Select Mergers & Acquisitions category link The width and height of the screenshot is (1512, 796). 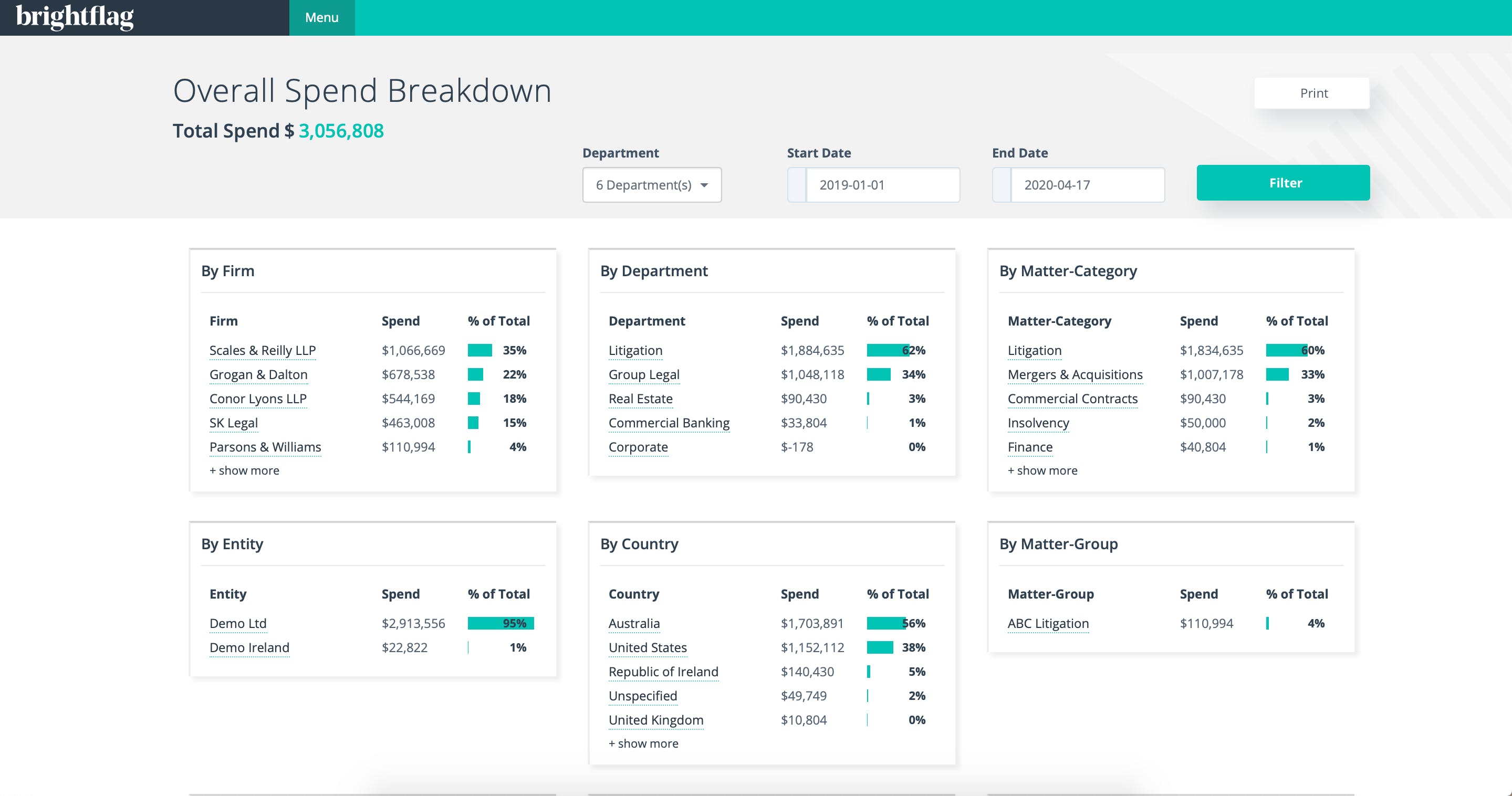[x=1075, y=374]
